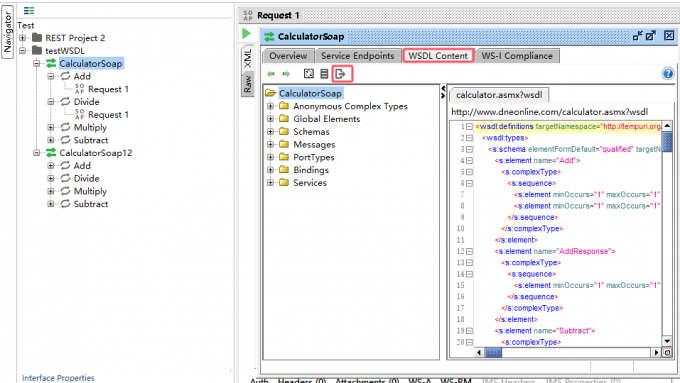
Task: Collapse the CalculatorSoap12 interface node
Action: [37, 153]
